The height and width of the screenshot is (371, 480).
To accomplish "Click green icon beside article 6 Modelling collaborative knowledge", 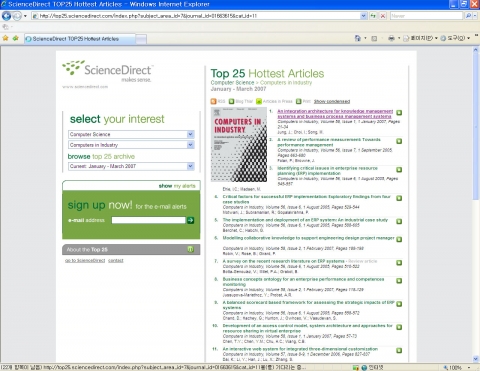I will (399, 239).
